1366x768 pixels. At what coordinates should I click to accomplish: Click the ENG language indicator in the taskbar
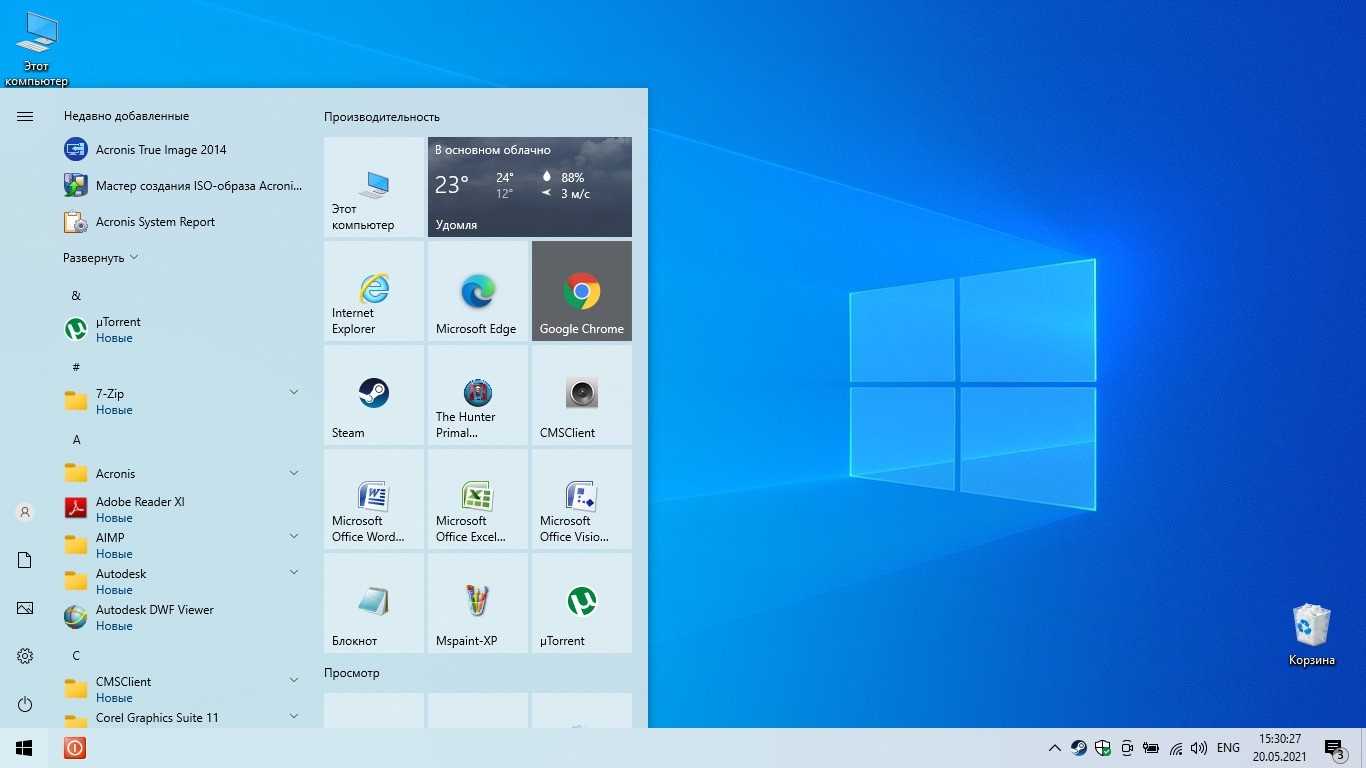(1228, 748)
